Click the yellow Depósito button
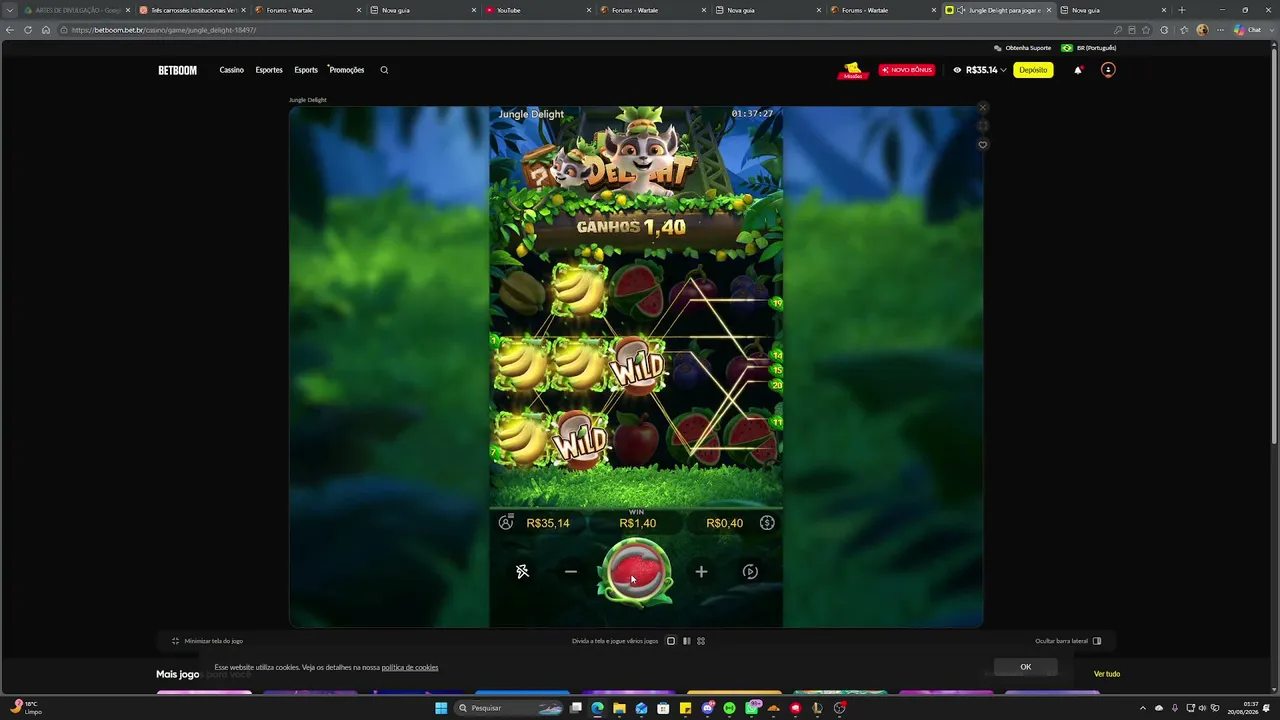 coord(1033,70)
